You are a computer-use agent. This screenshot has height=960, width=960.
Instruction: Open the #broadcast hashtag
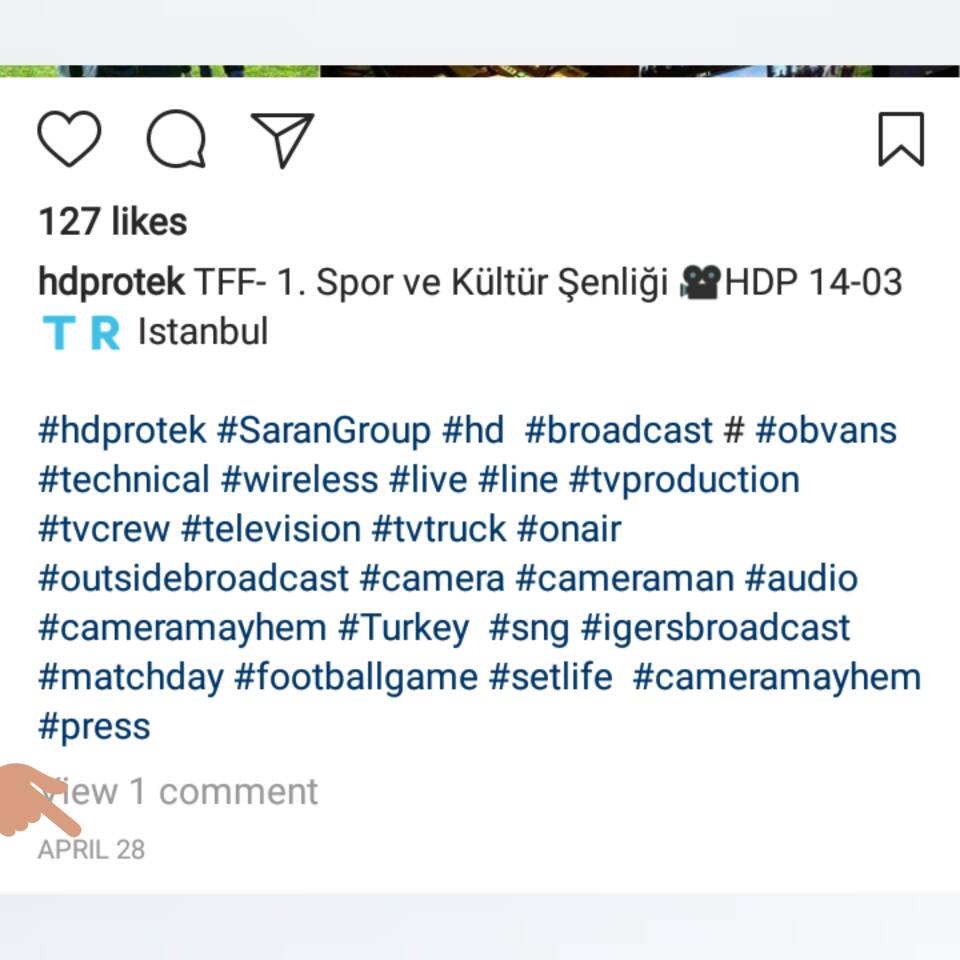(618, 430)
